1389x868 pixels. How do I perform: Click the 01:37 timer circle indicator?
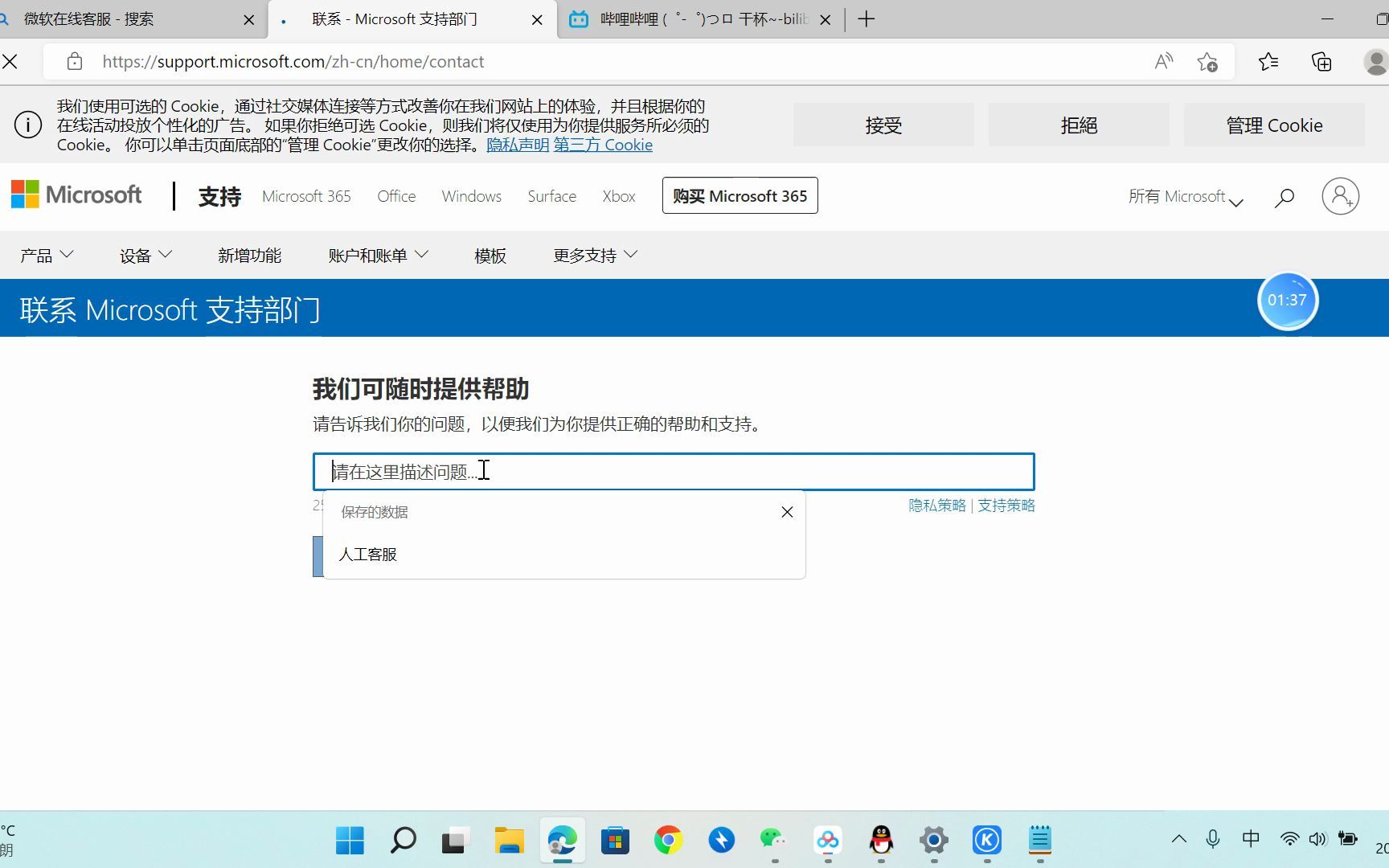click(1287, 299)
